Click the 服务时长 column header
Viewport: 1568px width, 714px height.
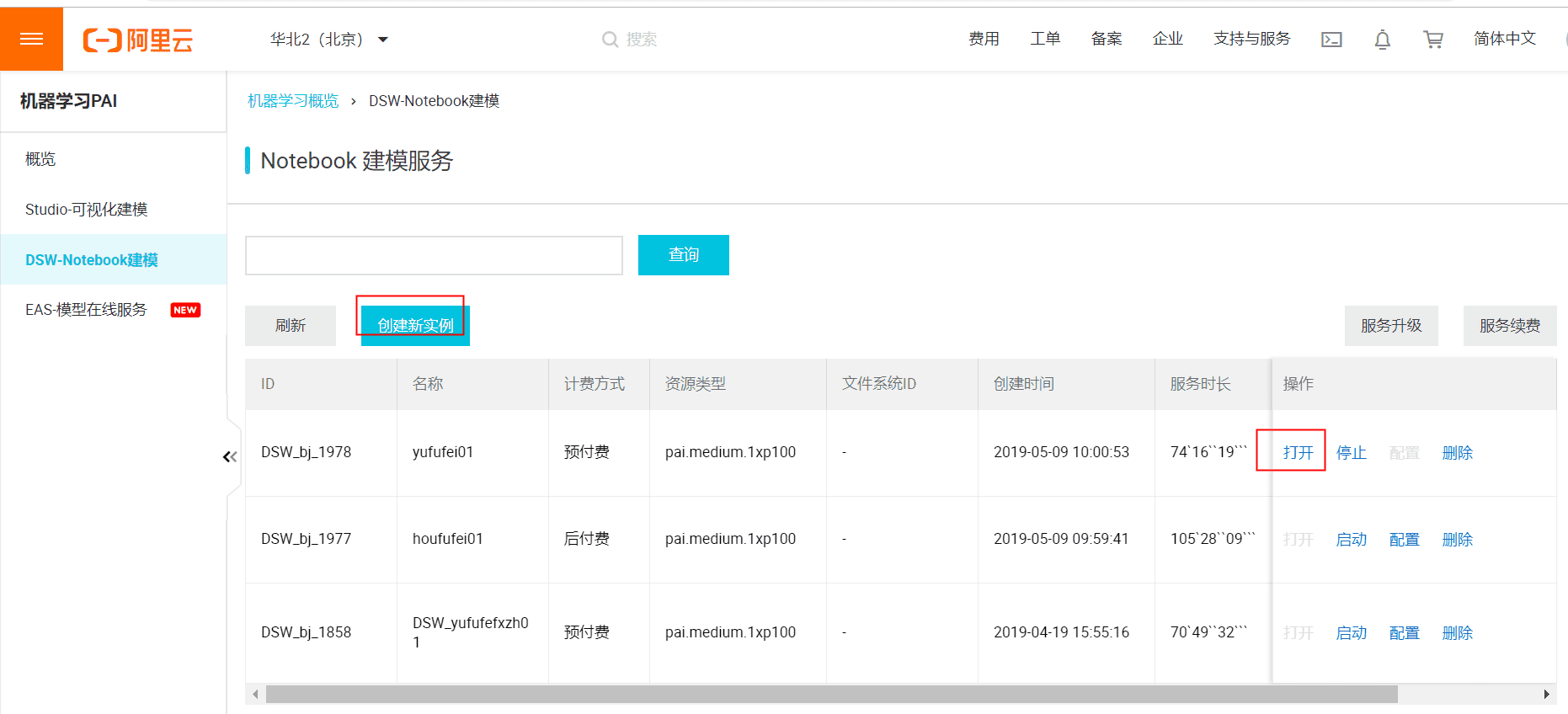pos(1201,384)
